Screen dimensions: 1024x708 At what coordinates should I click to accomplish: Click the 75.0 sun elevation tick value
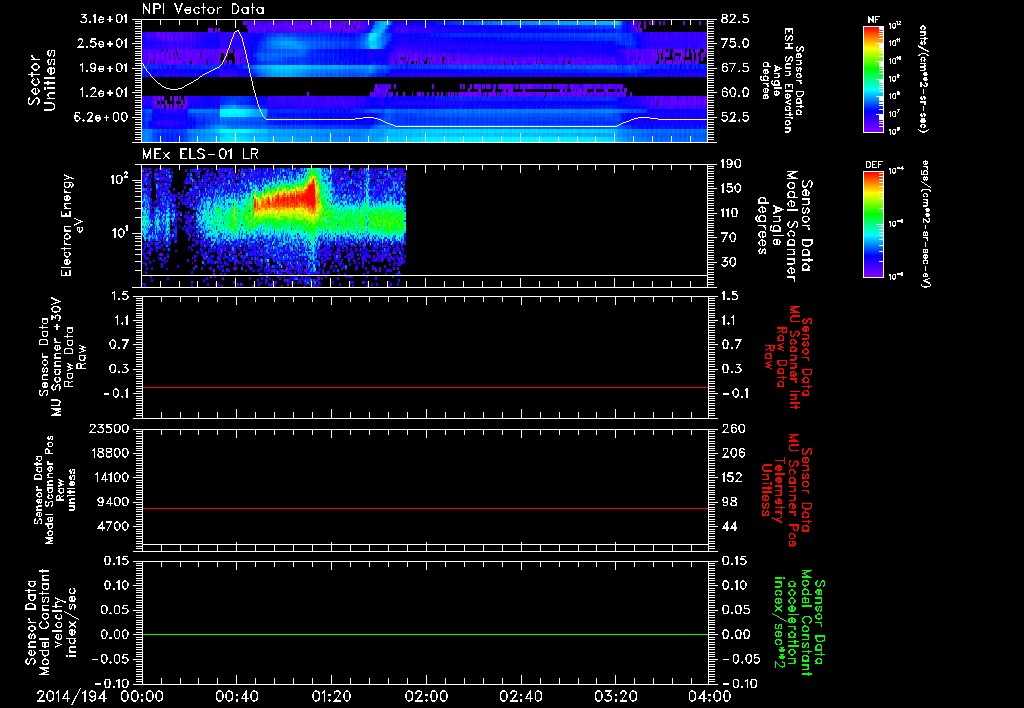tap(735, 43)
